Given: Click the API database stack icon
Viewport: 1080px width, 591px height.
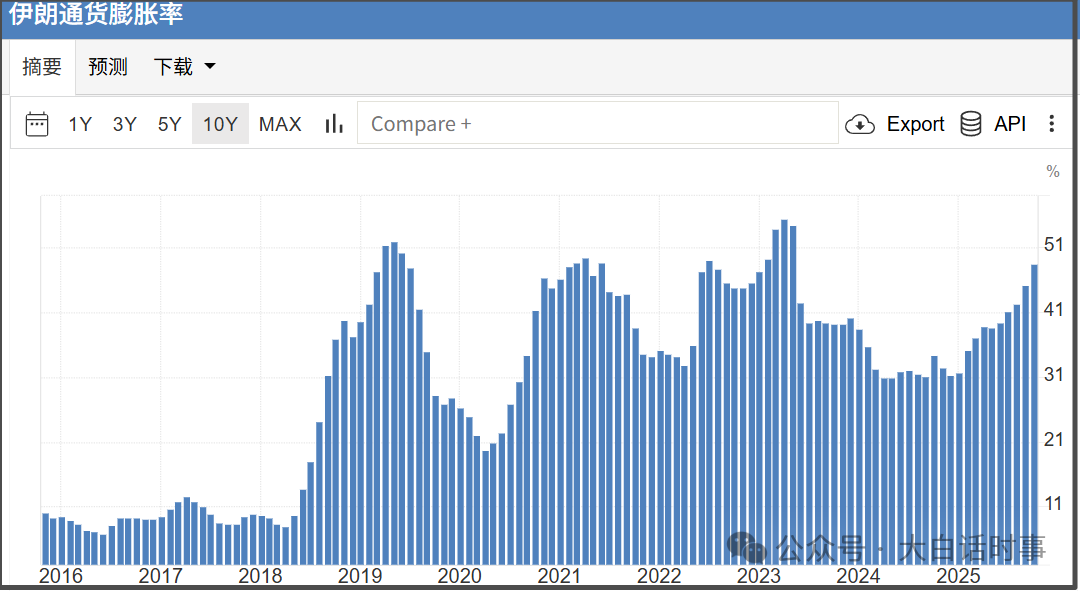Looking at the screenshot, I should (x=971, y=124).
